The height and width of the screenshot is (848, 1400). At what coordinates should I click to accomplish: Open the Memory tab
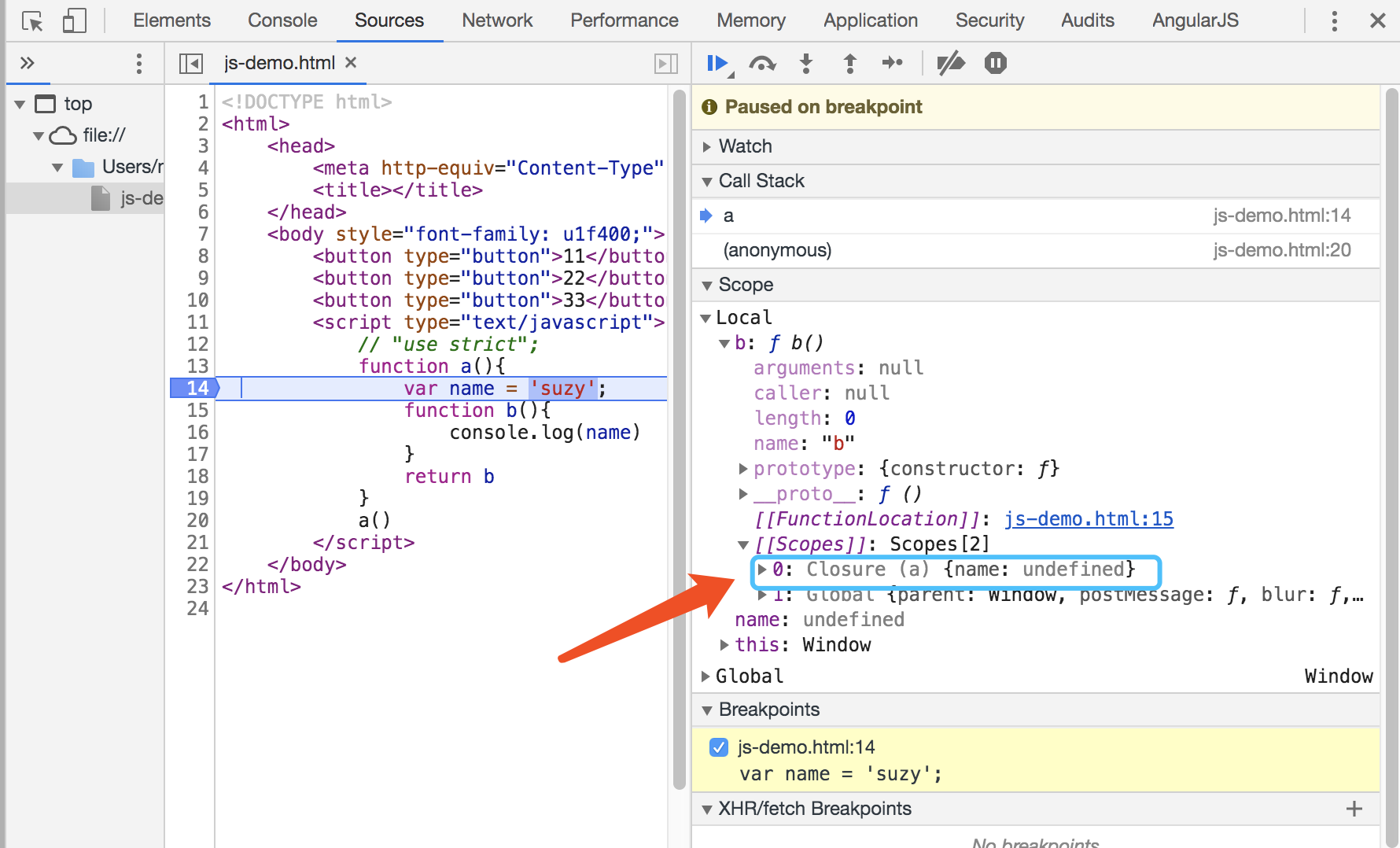(751, 20)
